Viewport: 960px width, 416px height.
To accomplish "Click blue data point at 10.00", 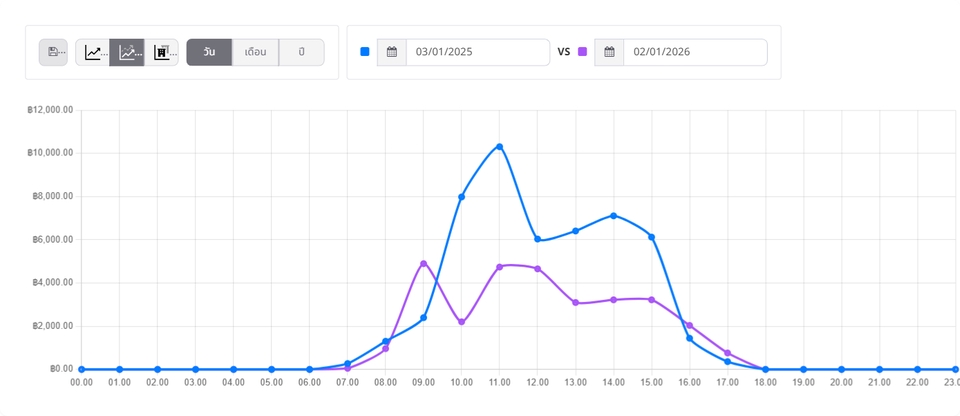I will click(x=462, y=197).
